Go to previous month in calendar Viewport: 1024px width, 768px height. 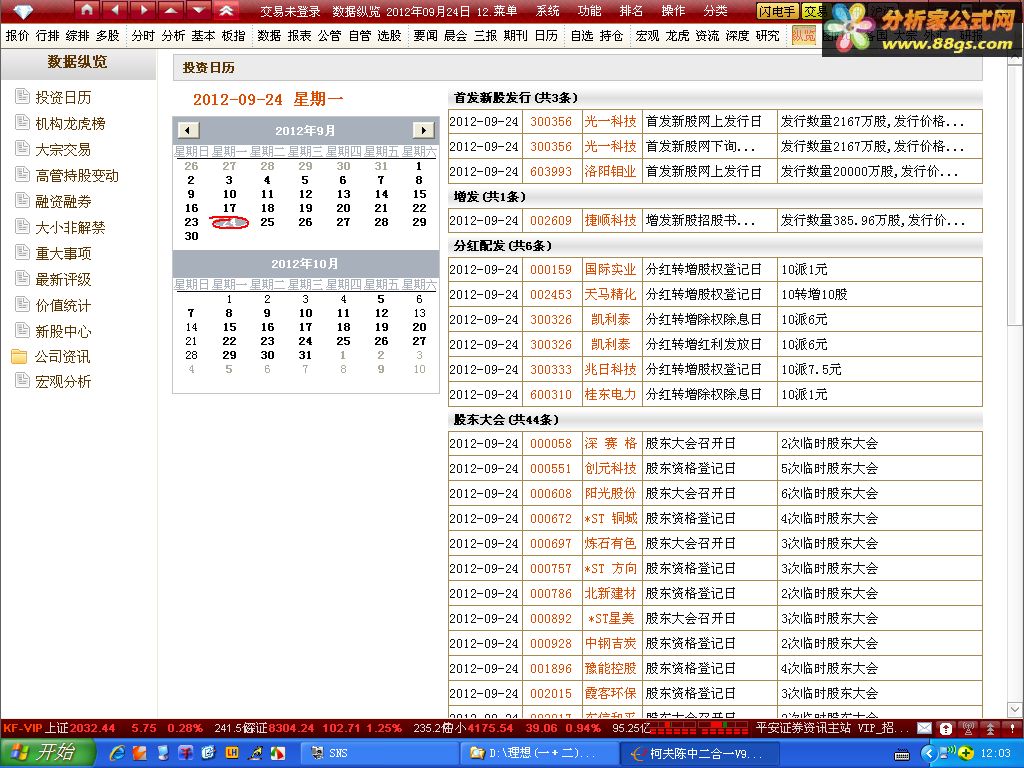click(188, 130)
